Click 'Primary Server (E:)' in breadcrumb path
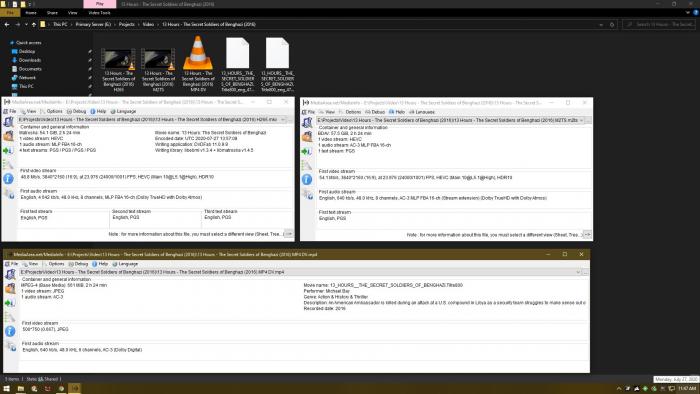This screenshot has width=700, height=394. 93,25
